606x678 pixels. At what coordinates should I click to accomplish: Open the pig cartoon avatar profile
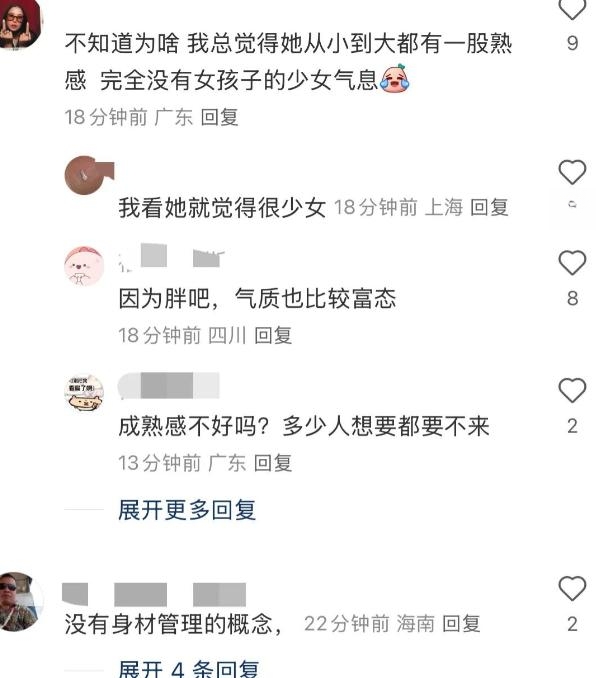pos(84,393)
